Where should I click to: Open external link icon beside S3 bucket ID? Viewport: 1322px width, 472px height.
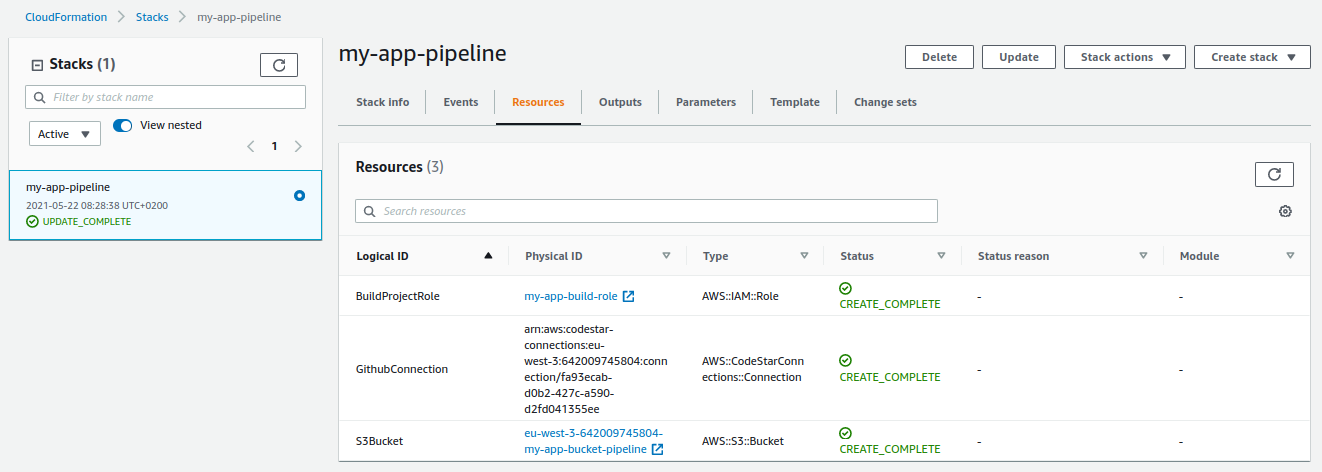coord(657,449)
